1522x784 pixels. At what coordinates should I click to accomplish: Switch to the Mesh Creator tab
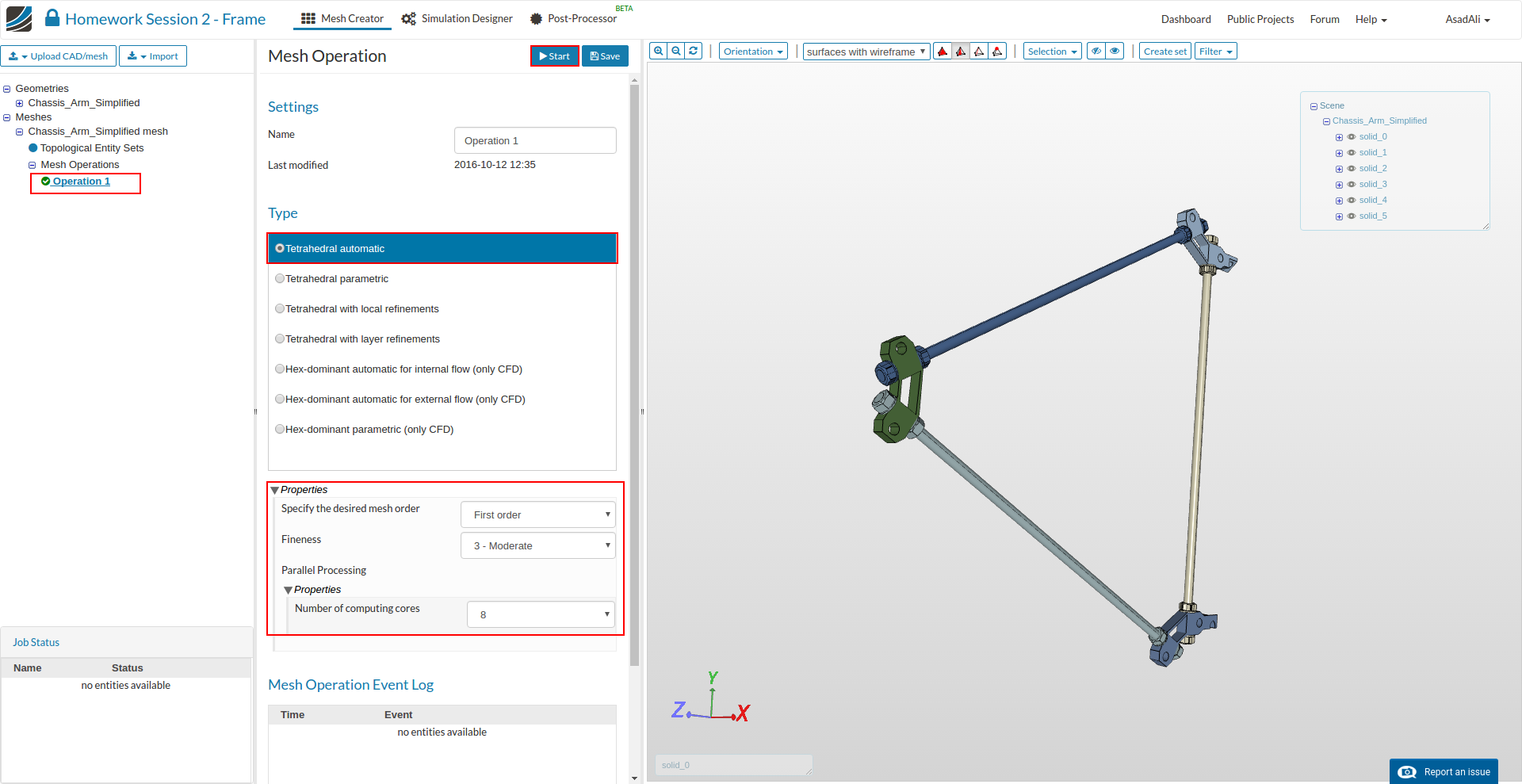pos(342,18)
